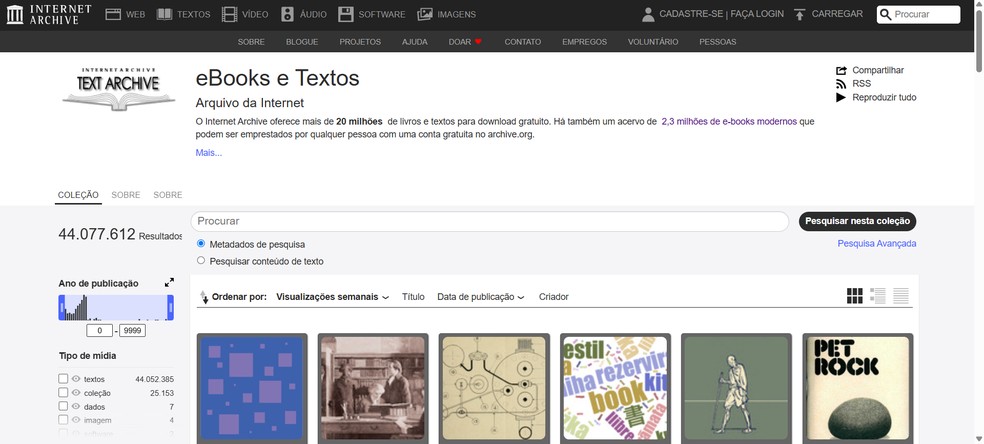
Task: Open the Áudio media section icon
Action: click(288, 14)
